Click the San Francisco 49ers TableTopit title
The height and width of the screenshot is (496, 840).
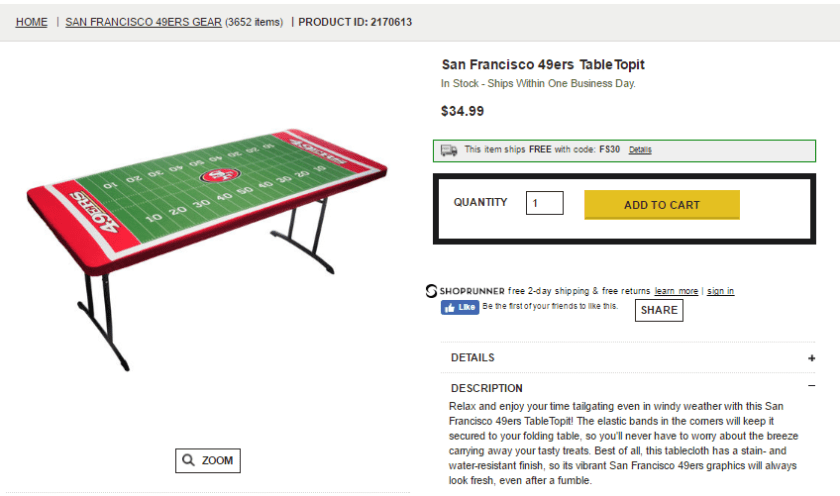(543, 65)
